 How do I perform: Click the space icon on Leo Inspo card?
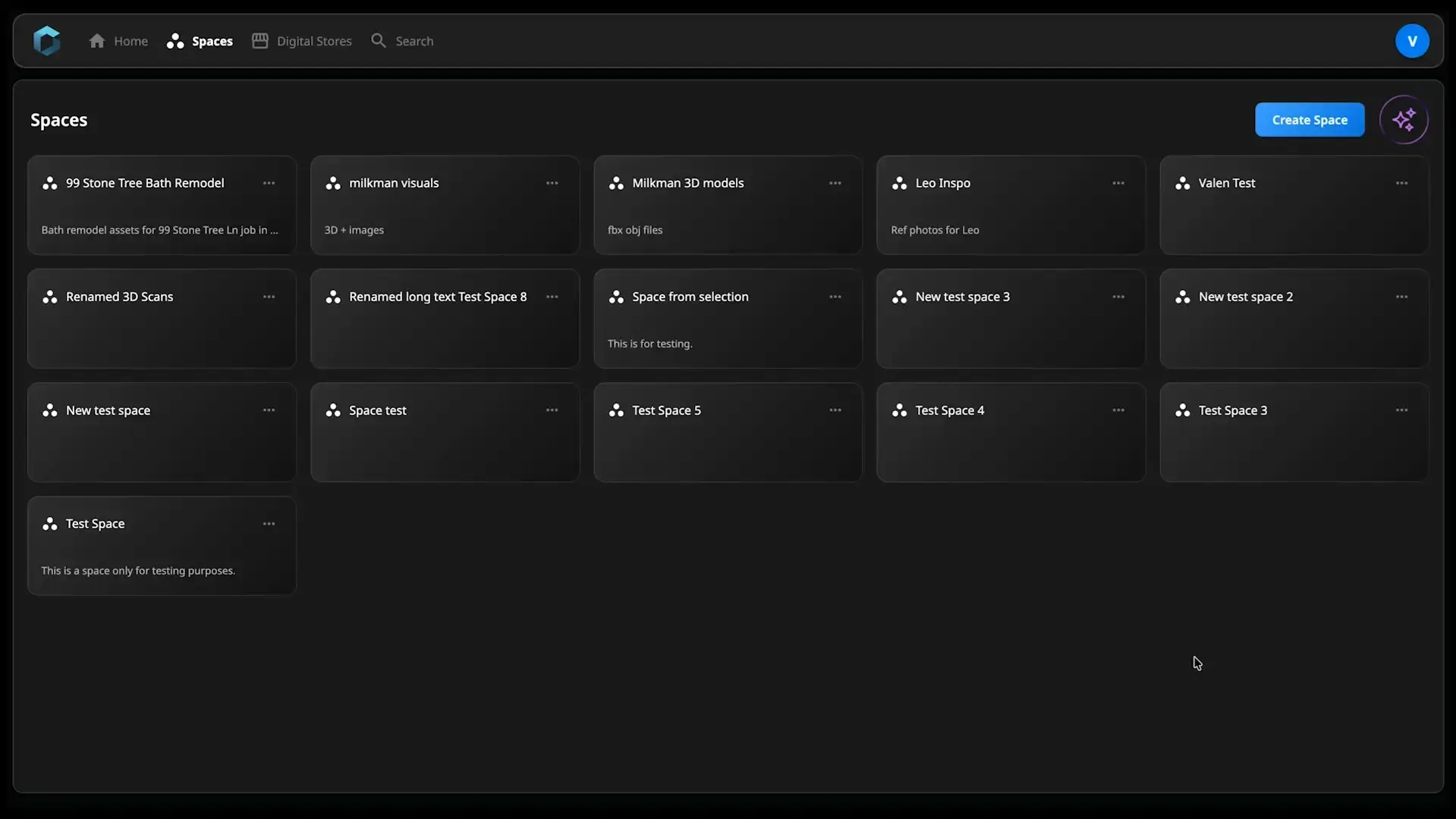[899, 184]
